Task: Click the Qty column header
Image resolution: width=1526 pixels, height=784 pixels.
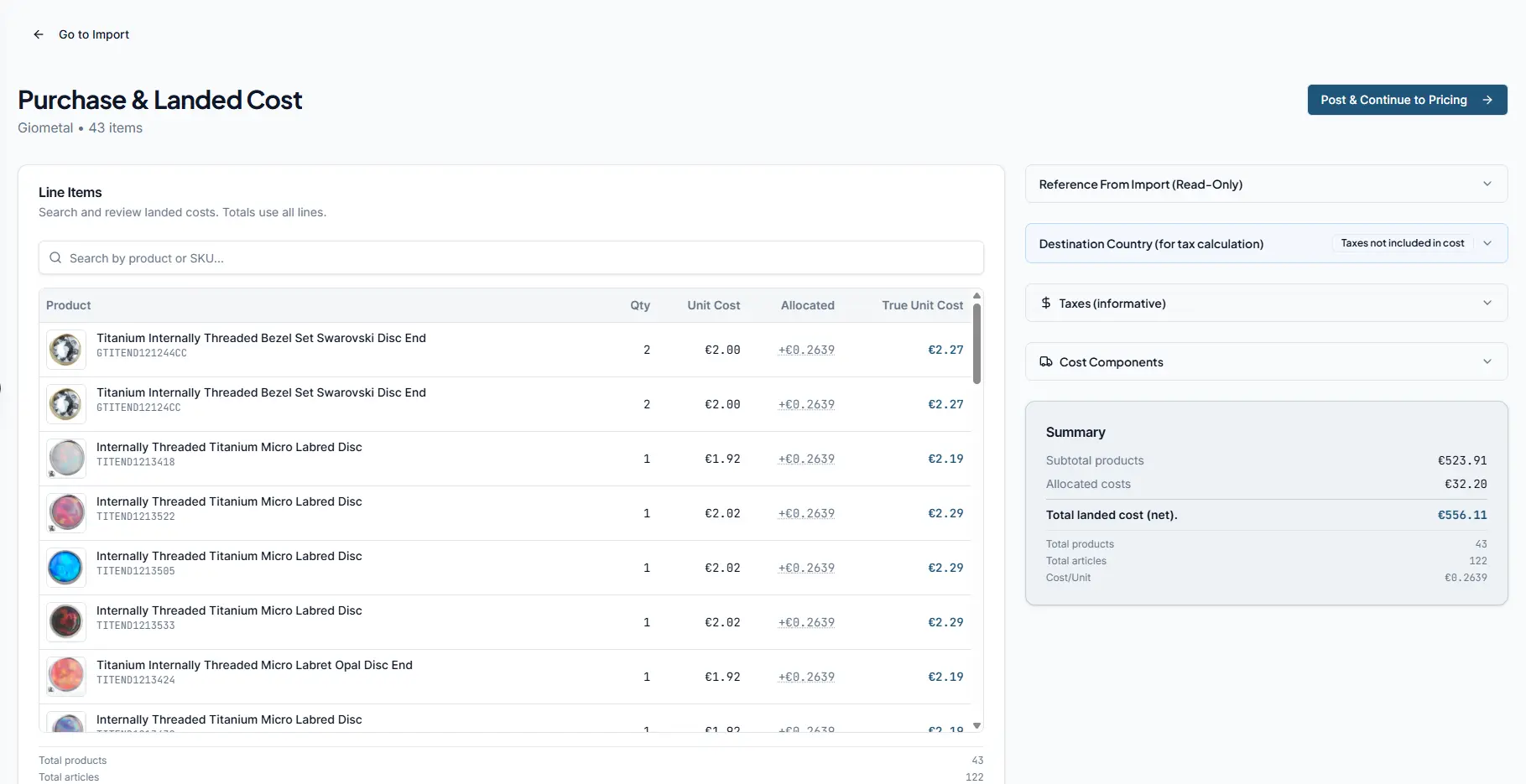Action: coord(640,305)
